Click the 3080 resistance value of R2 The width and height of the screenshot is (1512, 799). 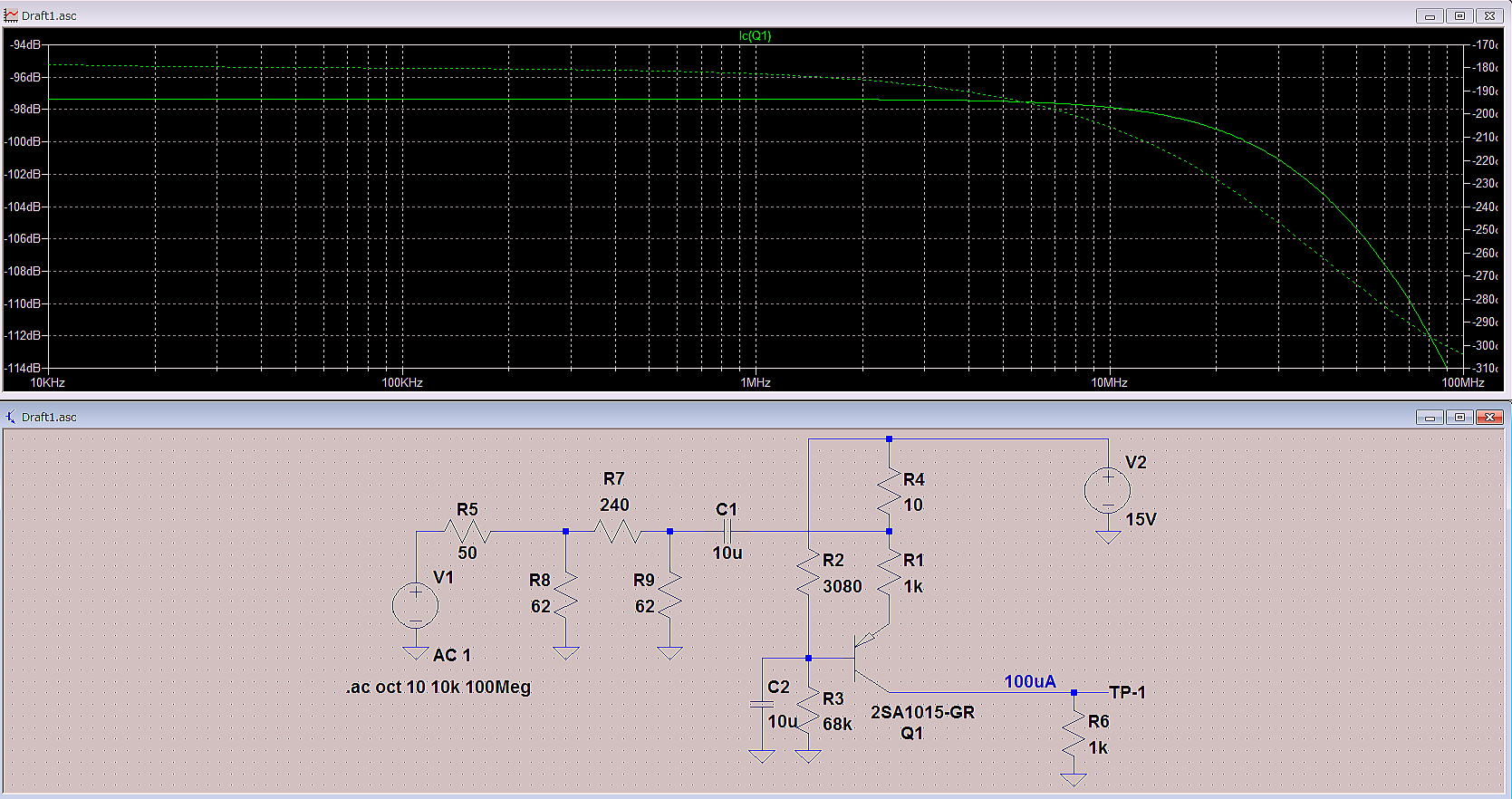pyautogui.click(x=843, y=586)
